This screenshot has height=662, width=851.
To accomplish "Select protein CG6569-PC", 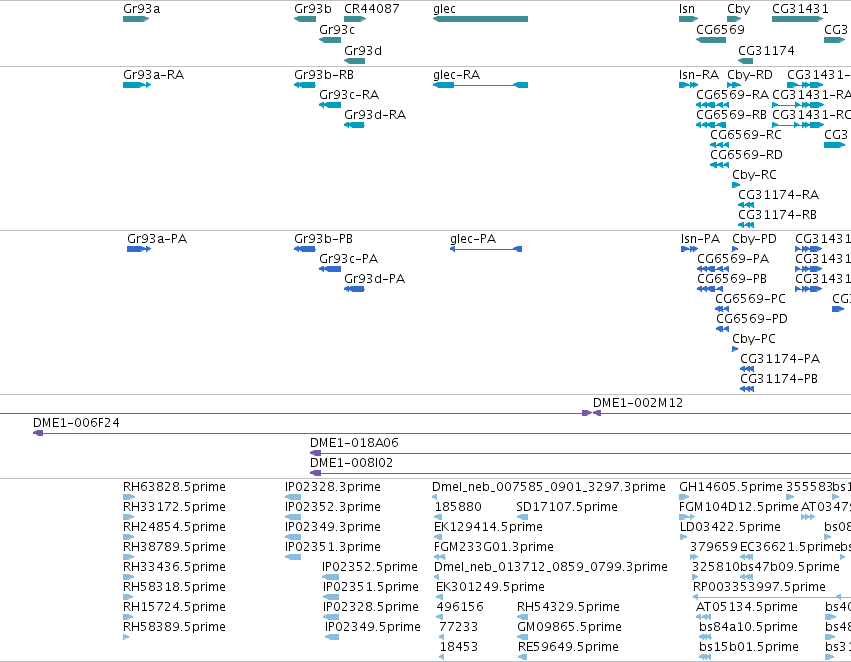I will tap(722, 309).
